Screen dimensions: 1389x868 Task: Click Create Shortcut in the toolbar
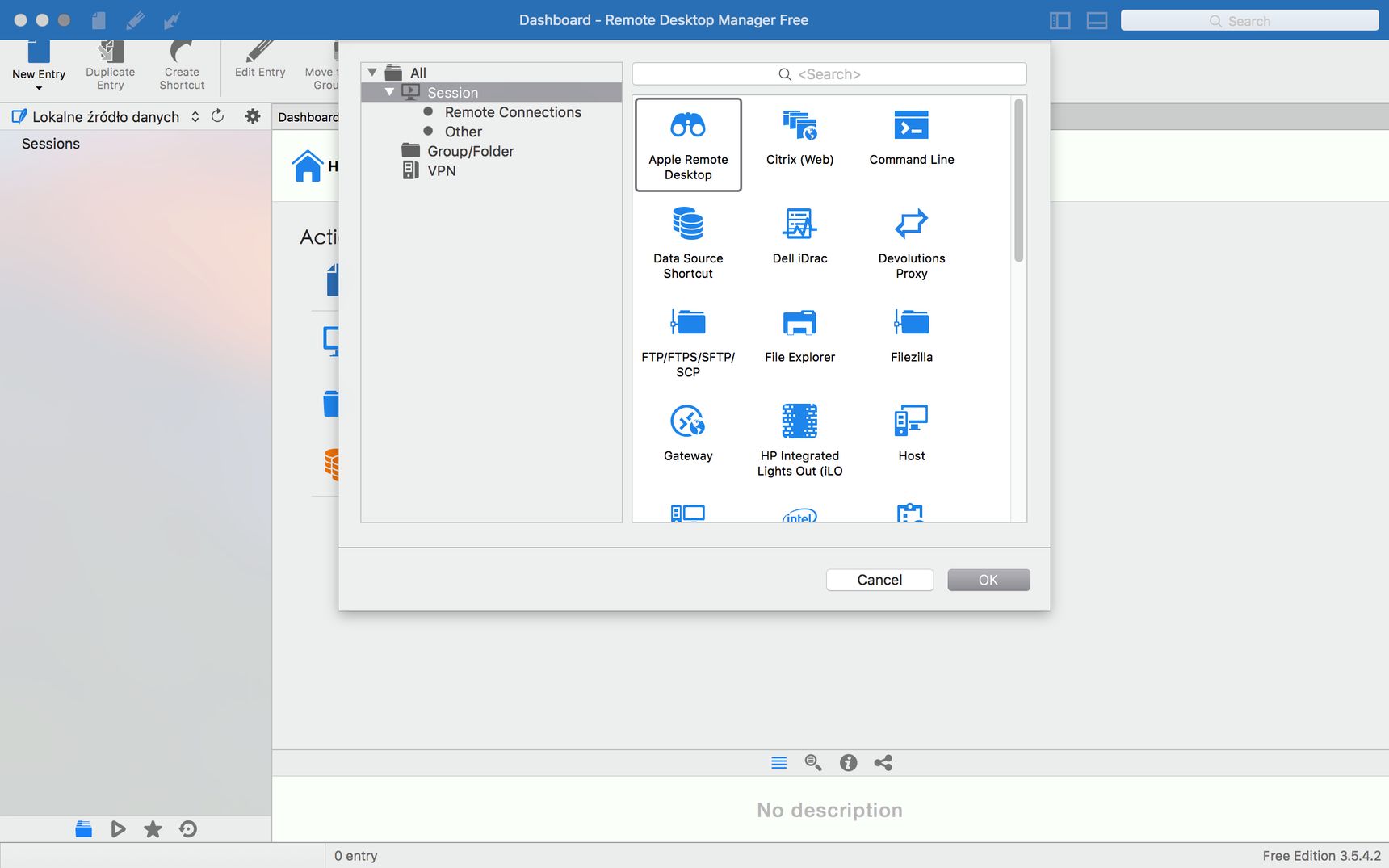pos(182,65)
